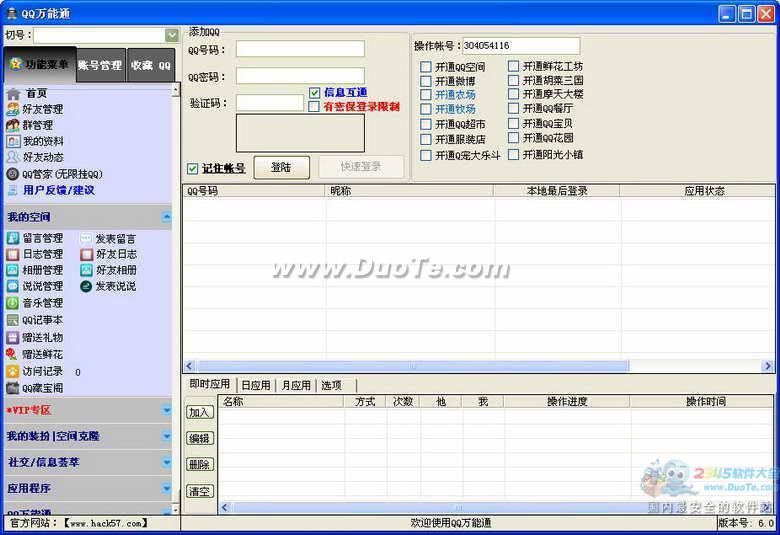
Task: Select the 日应用 tab
Action: pos(256,386)
